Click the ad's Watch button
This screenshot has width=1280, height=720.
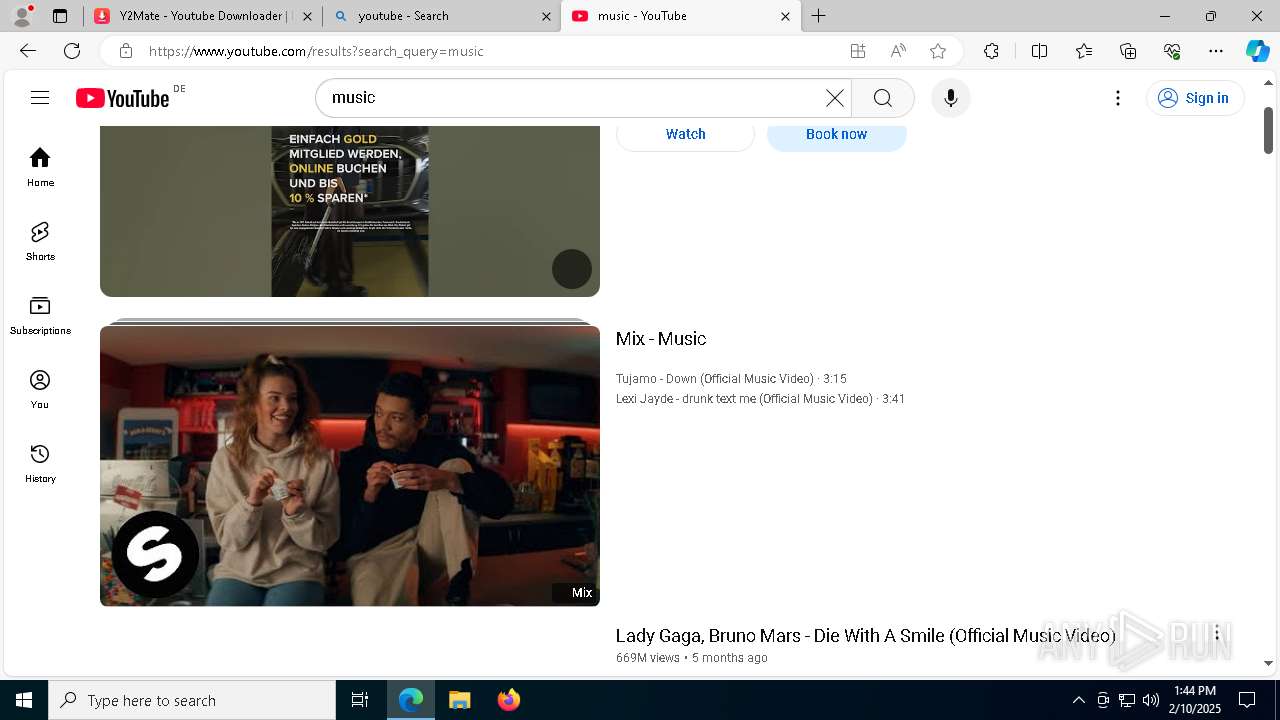(686, 135)
